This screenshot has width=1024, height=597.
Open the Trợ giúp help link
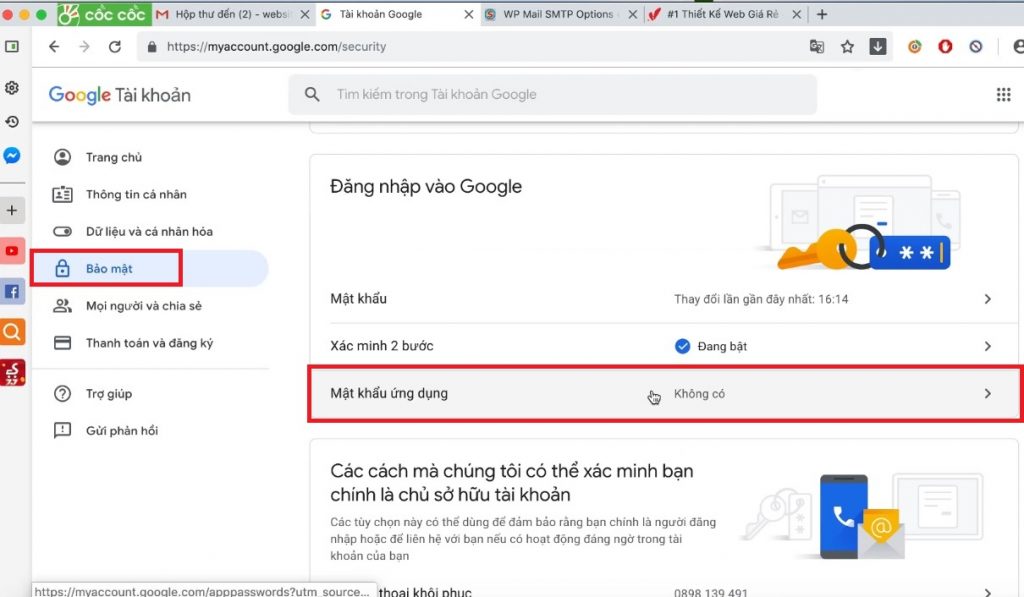109,394
